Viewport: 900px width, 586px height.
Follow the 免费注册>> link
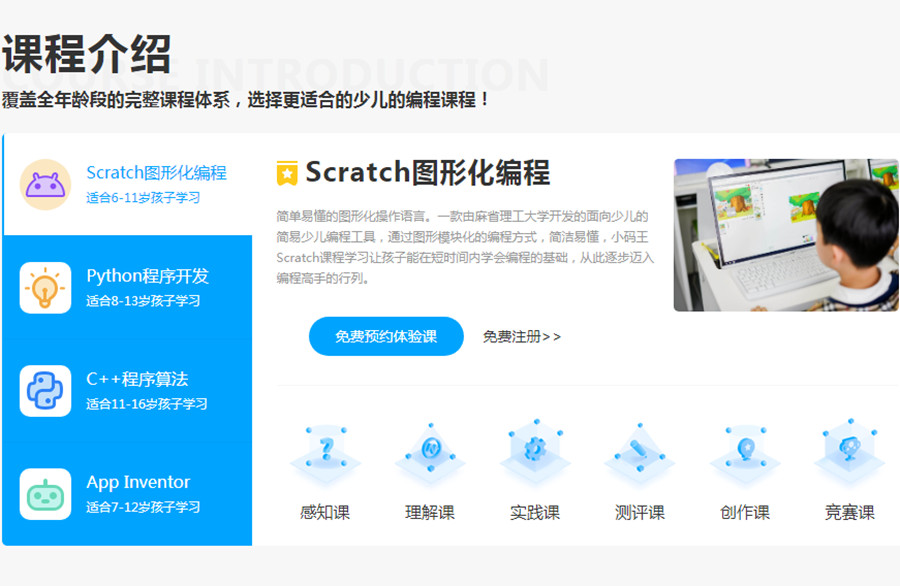pyautogui.click(x=522, y=337)
